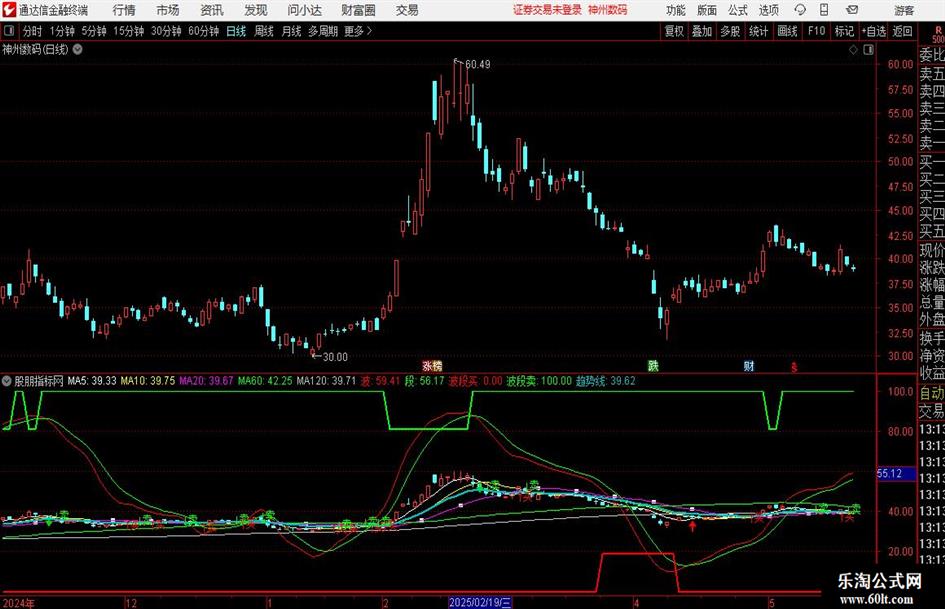Click the 30.00 low price label

(335, 357)
